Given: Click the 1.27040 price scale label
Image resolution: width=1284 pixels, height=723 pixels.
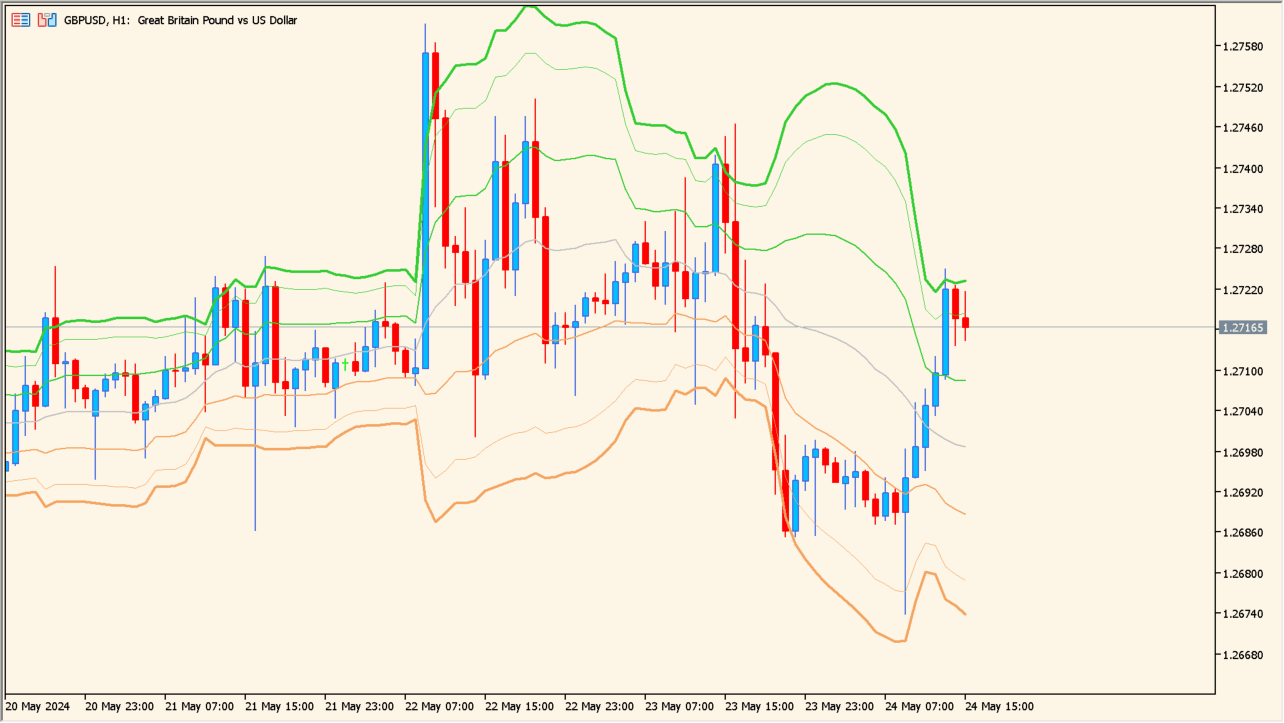Looking at the screenshot, I should coord(1244,411).
